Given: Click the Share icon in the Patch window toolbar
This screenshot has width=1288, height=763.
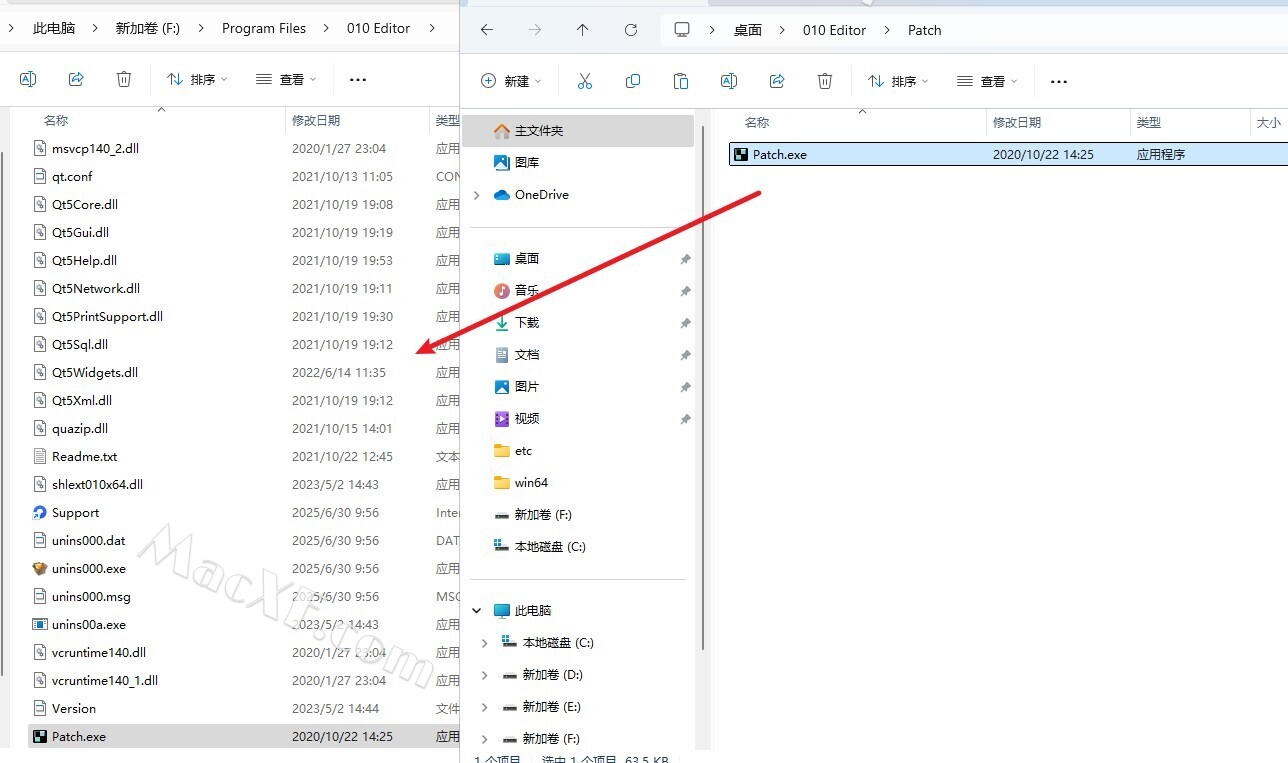Looking at the screenshot, I should (x=777, y=81).
